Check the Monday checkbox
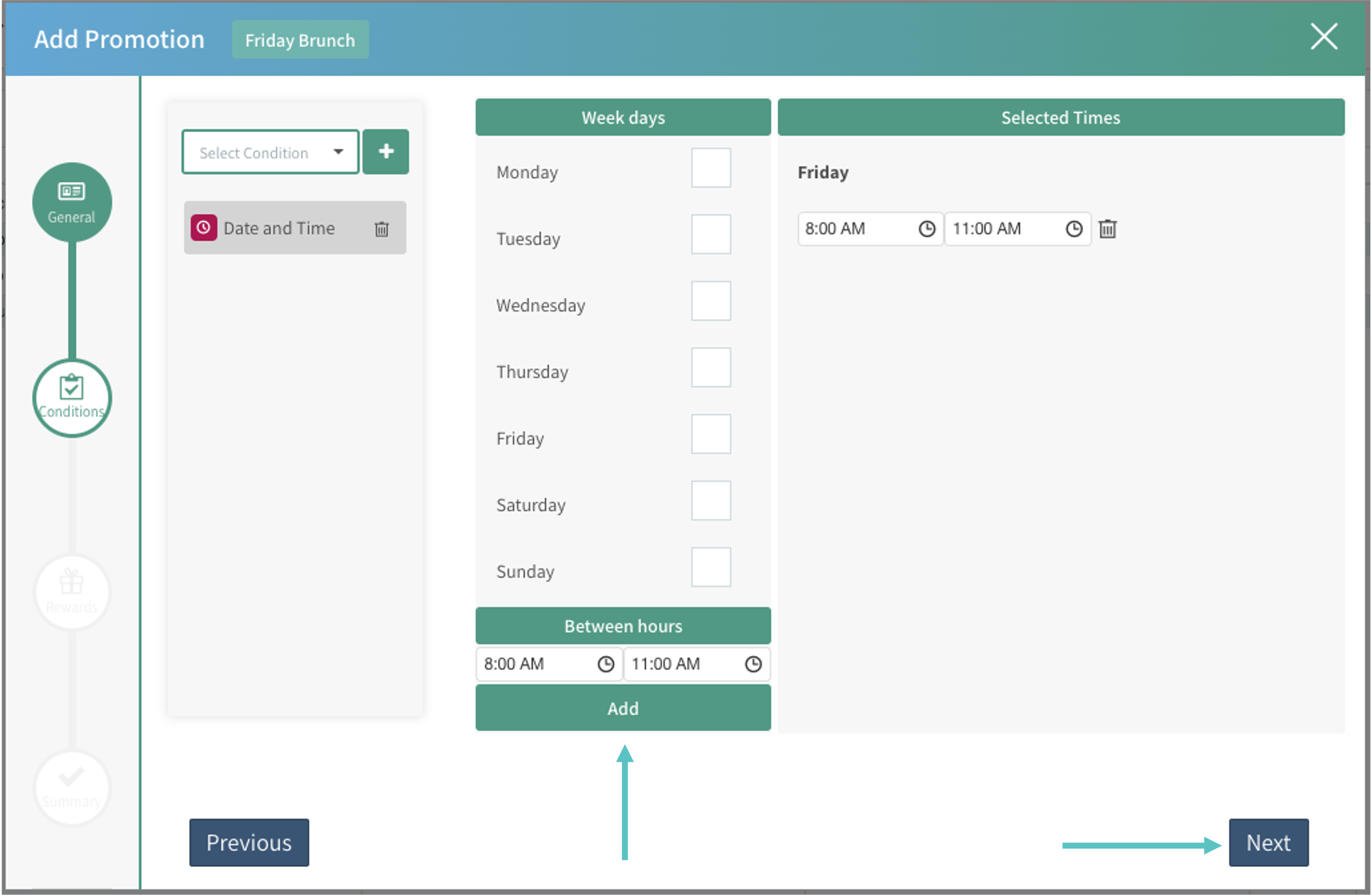The width and height of the screenshot is (1372, 895). 710,168
